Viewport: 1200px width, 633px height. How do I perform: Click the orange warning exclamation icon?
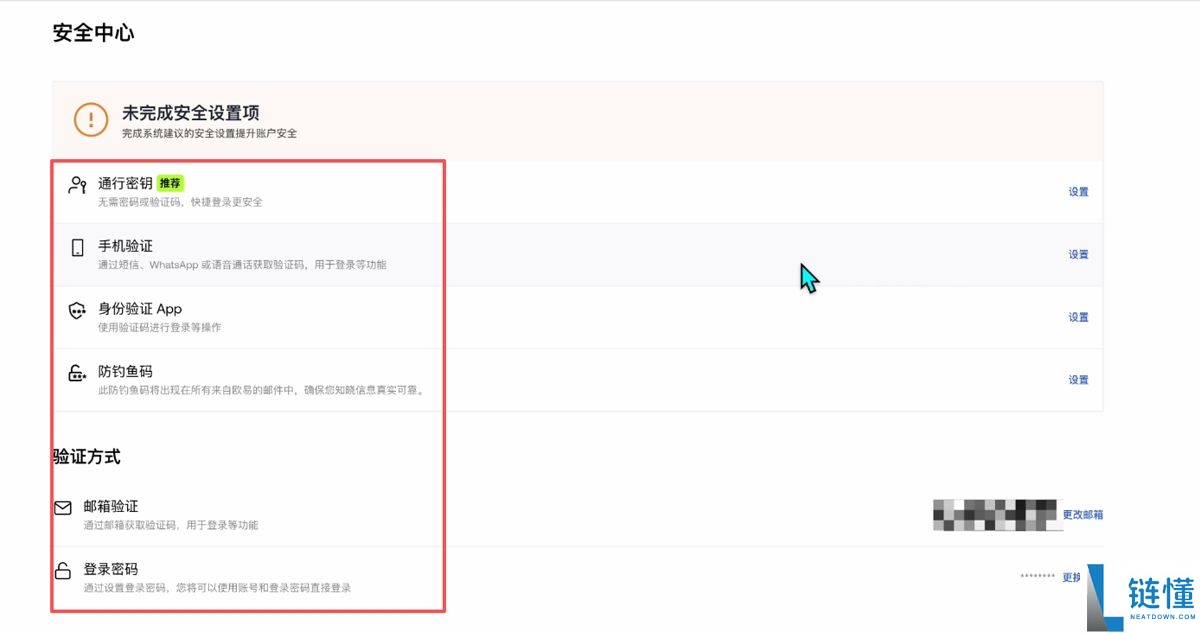pyautogui.click(x=91, y=120)
